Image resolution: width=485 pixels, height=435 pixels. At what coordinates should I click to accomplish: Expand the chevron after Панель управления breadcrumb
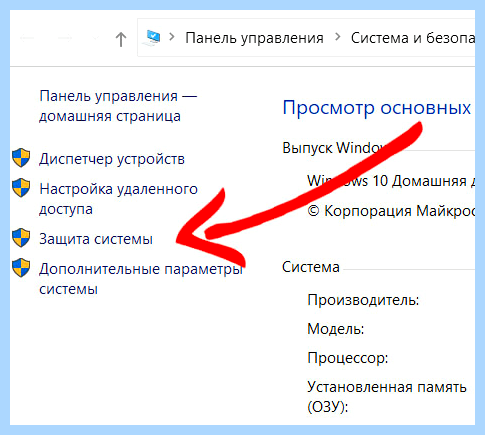tap(338, 37)
